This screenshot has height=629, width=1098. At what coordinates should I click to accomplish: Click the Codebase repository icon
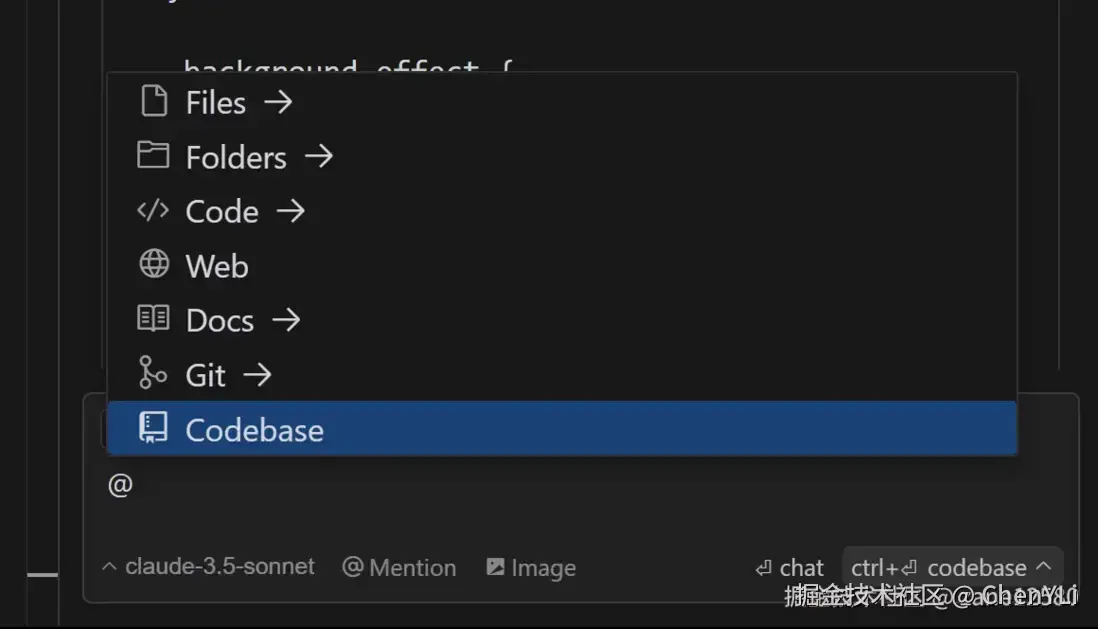[153, 428]
